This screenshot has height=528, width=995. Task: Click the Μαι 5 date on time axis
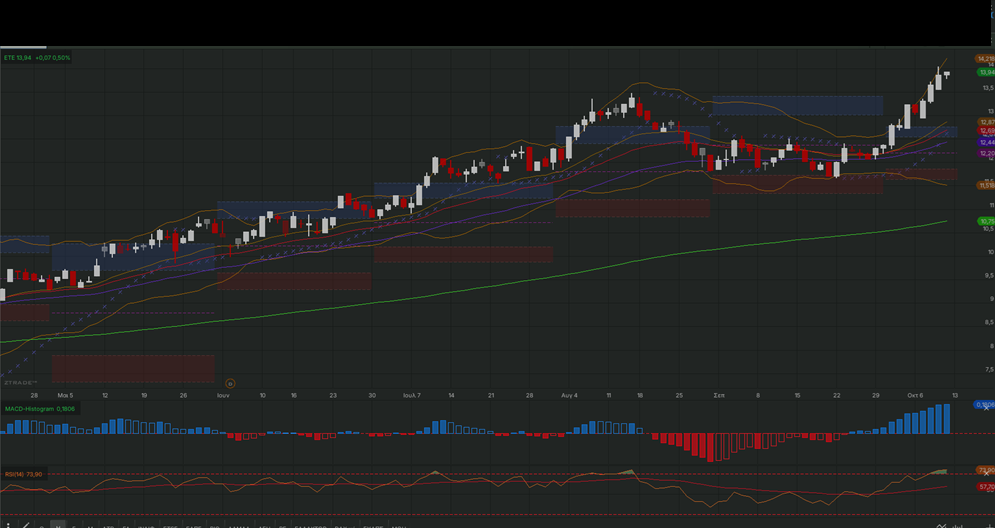(65, 395)
